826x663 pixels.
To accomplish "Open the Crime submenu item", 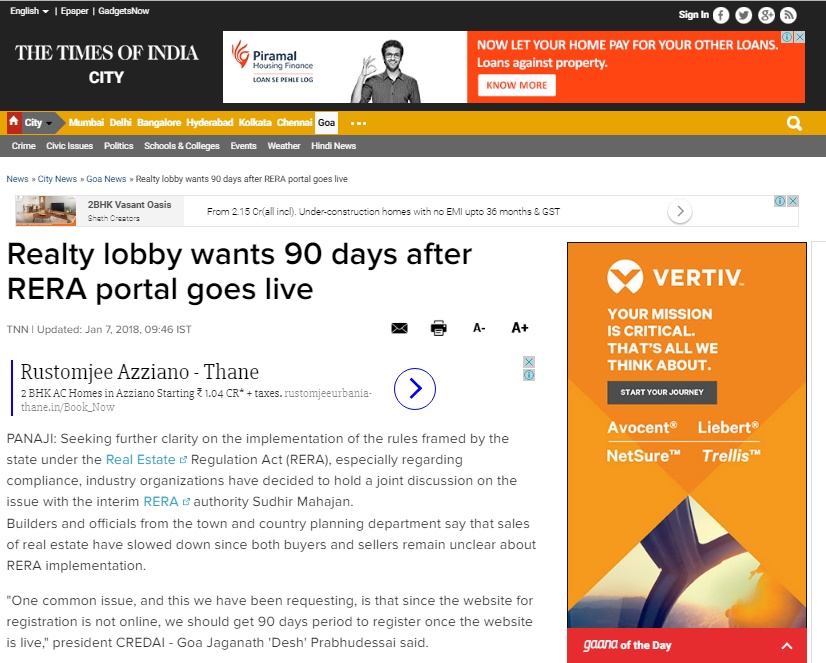I will [24, 146].
